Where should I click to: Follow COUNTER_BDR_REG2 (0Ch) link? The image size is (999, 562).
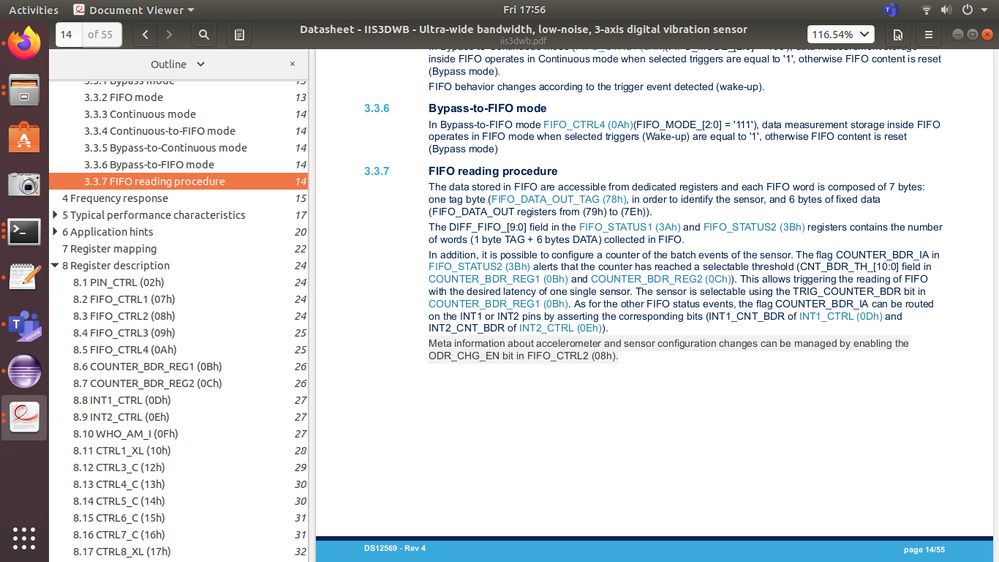tap(662, 279)
